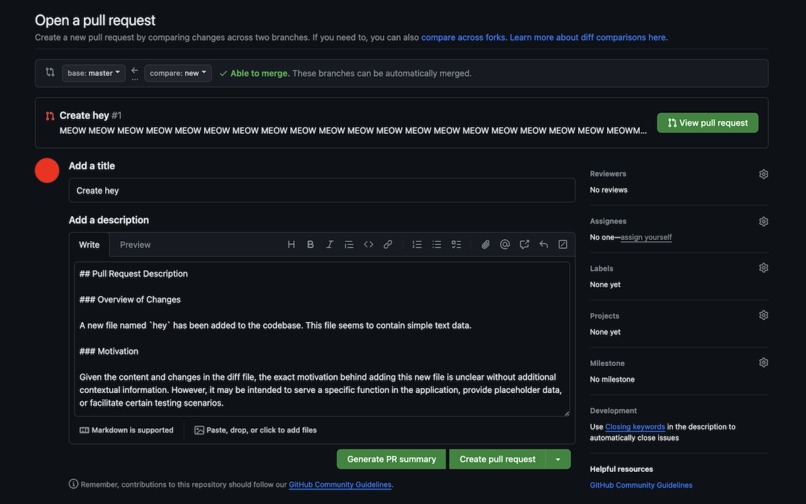
Task: Apply italic formatting in description toolbar
Action: (x=329, y=244)
